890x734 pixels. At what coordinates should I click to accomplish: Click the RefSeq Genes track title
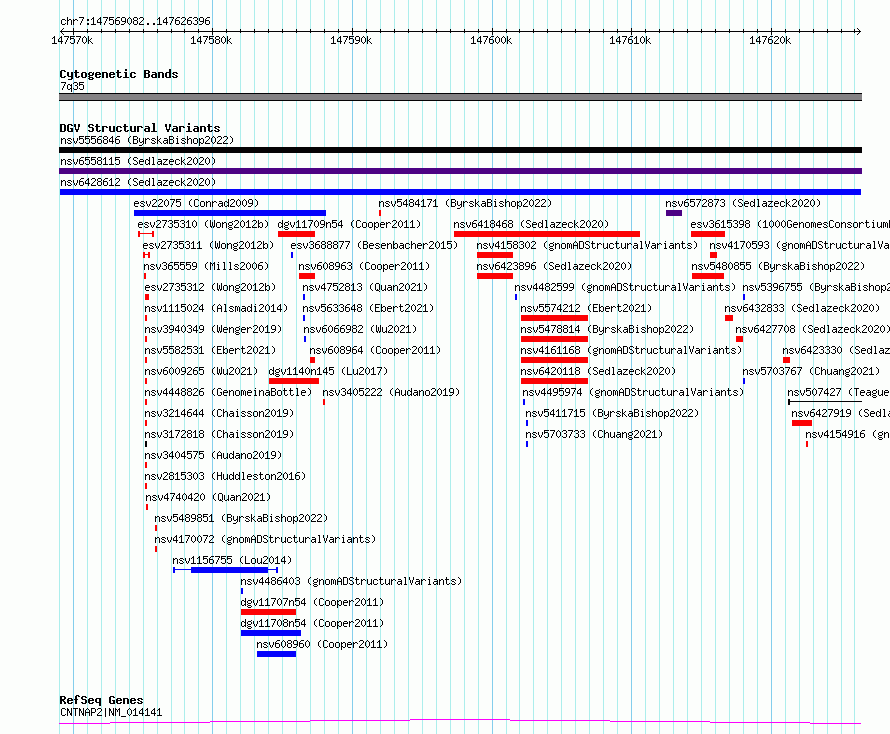coord(101,700)
